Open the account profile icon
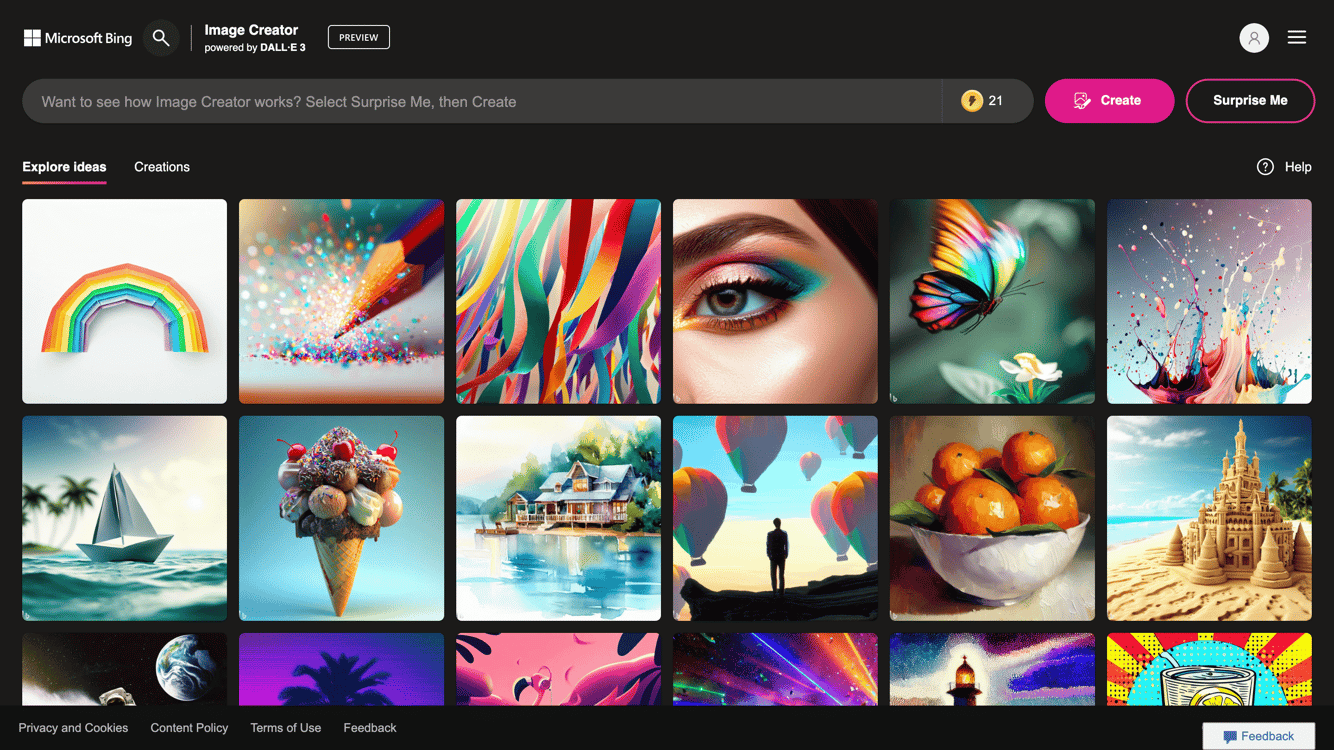This screenshot has width=1334, height=750. 1254,37
